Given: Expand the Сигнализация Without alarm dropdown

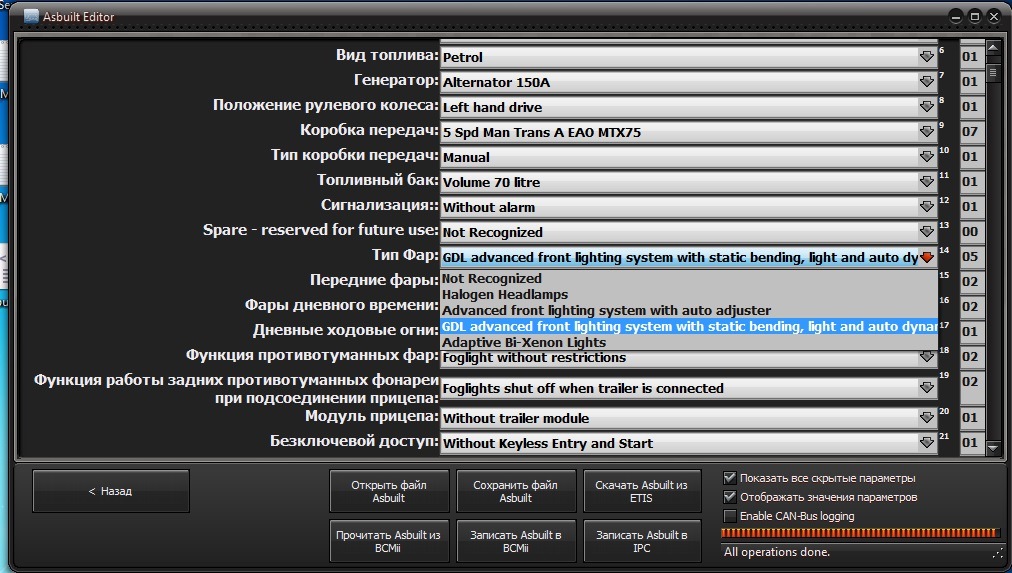Looking at the screenshot, I should point(689,207).
